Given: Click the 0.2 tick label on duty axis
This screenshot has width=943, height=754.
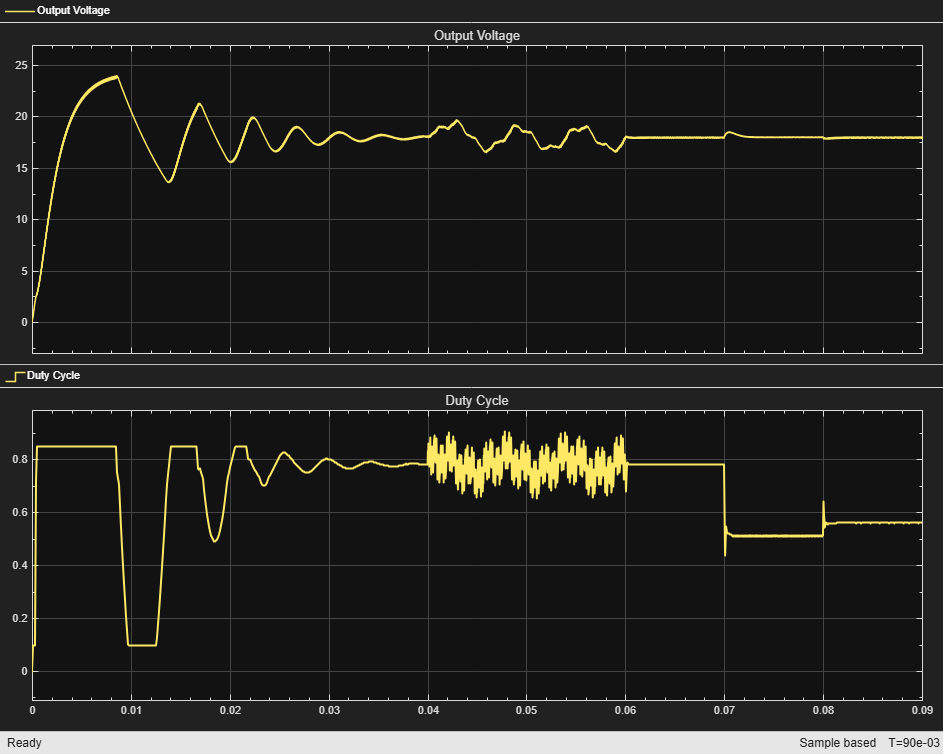Looking at the screenshot, I should [x=20, y=618].
